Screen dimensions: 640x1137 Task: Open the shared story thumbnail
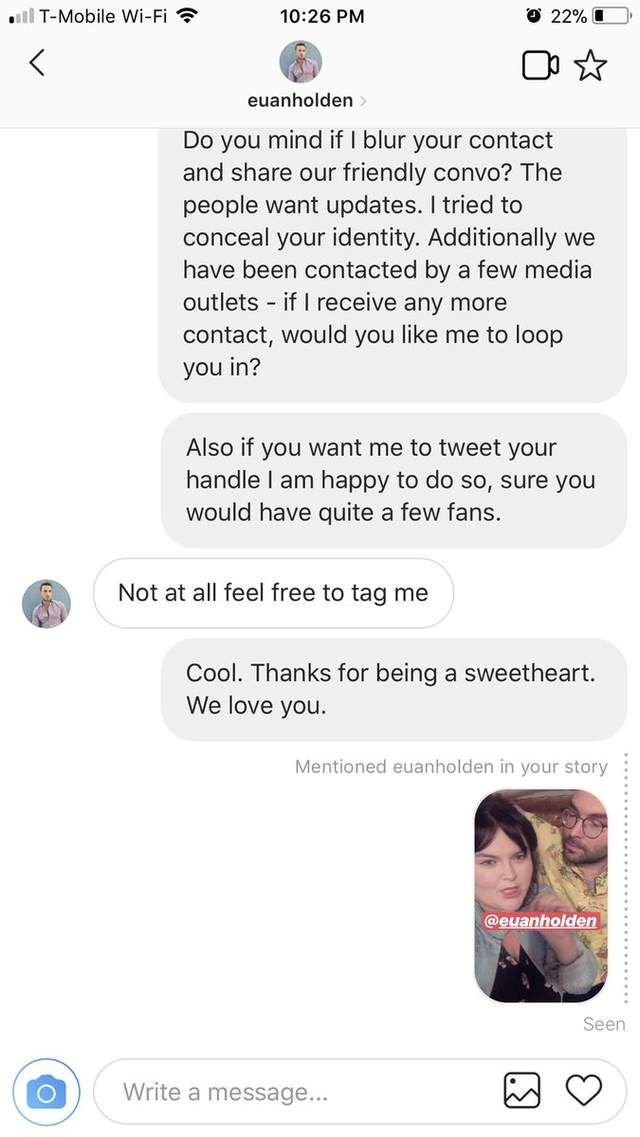point(540,895)
